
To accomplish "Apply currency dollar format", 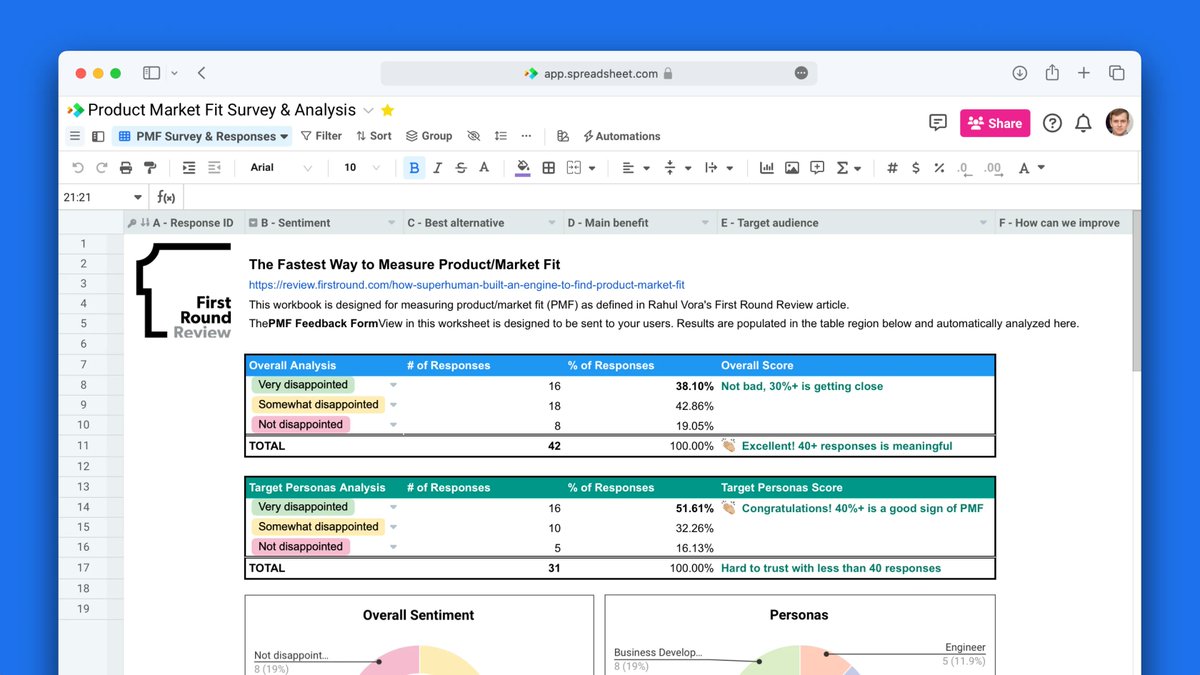I will coord(916,168).
